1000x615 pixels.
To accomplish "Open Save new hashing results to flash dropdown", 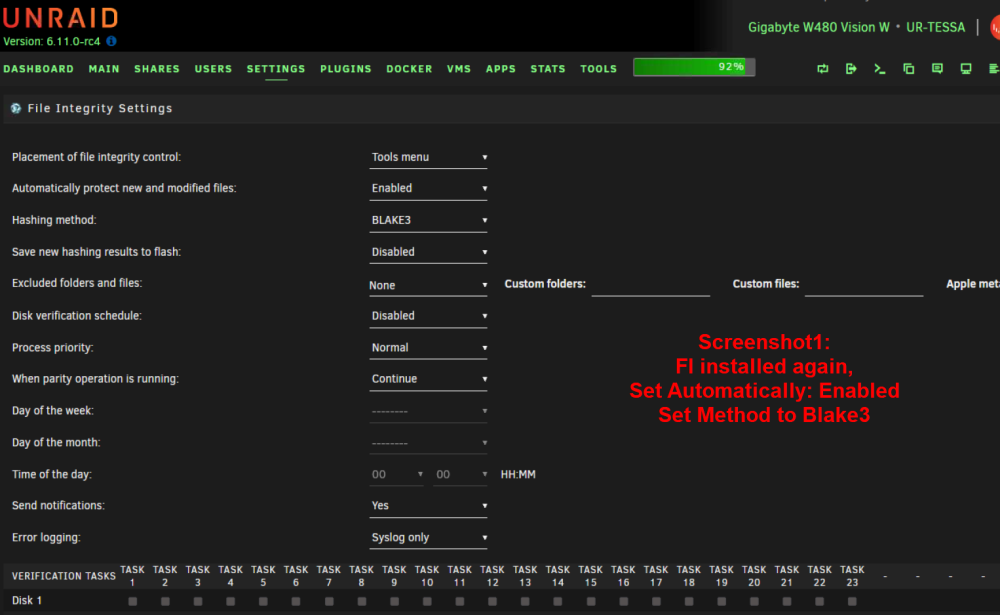I will [x=428, y=252].
